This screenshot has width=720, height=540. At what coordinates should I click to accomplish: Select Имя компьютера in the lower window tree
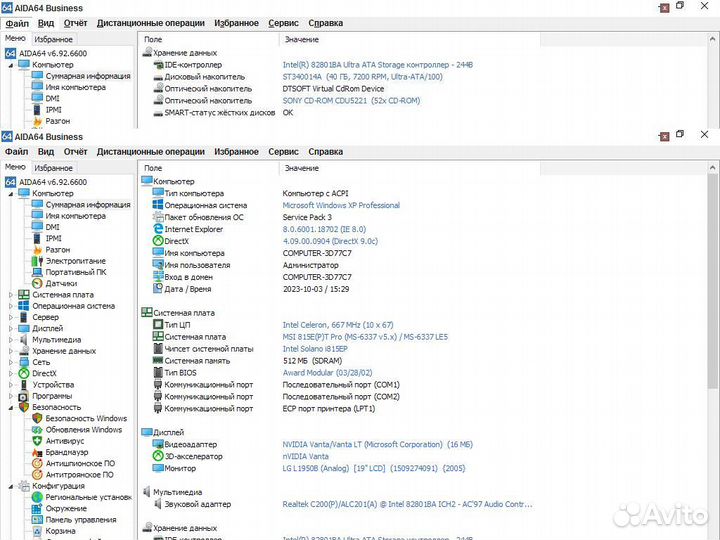tap(76, 216)
